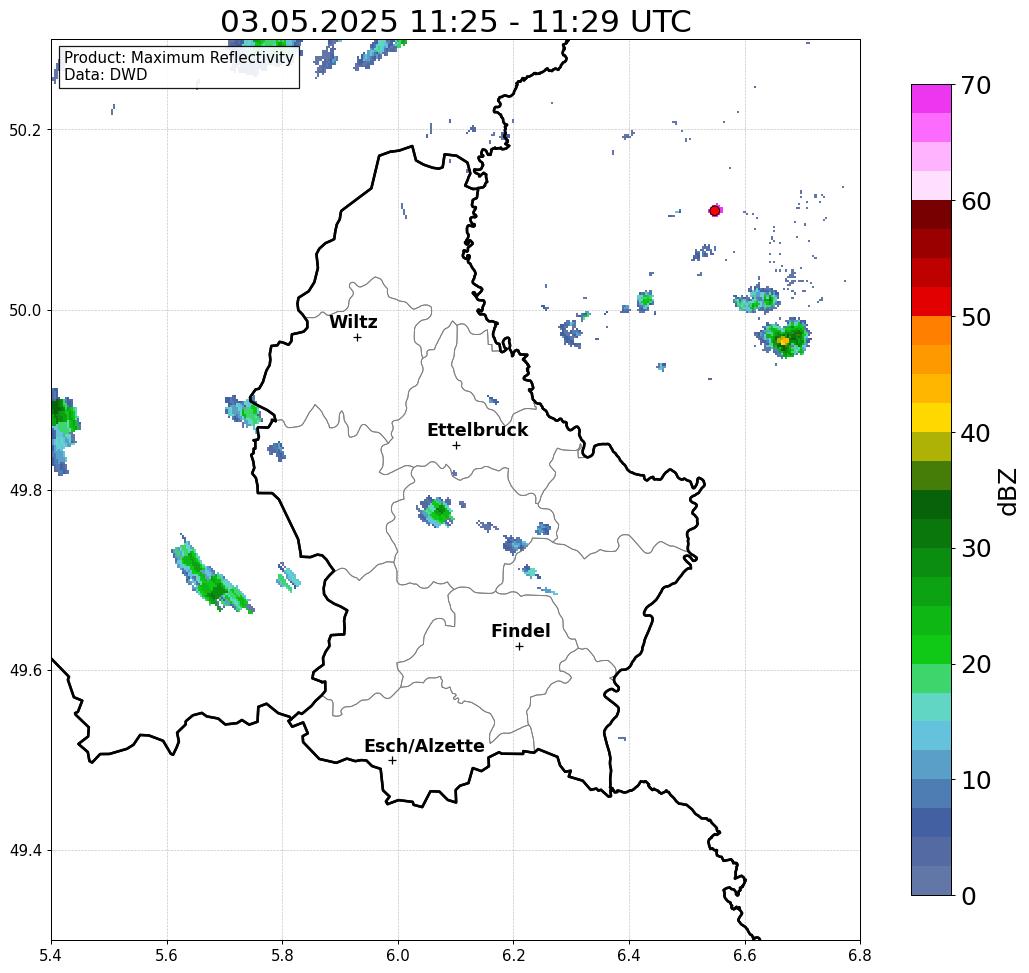Click the yellow colorbar segment above 40
Viewport: 1029px width, 973px height.
pos(931,417)
